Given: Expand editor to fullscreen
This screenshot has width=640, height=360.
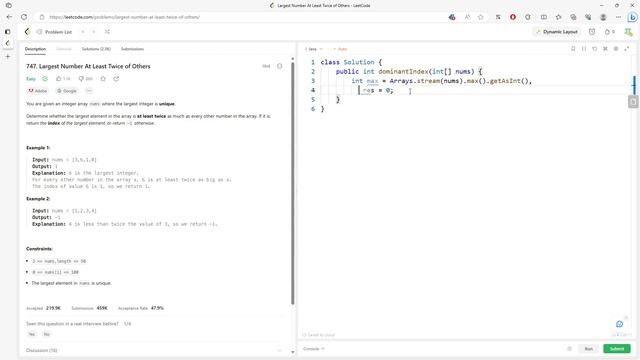Looking at the screenshot, I should 627,49.
